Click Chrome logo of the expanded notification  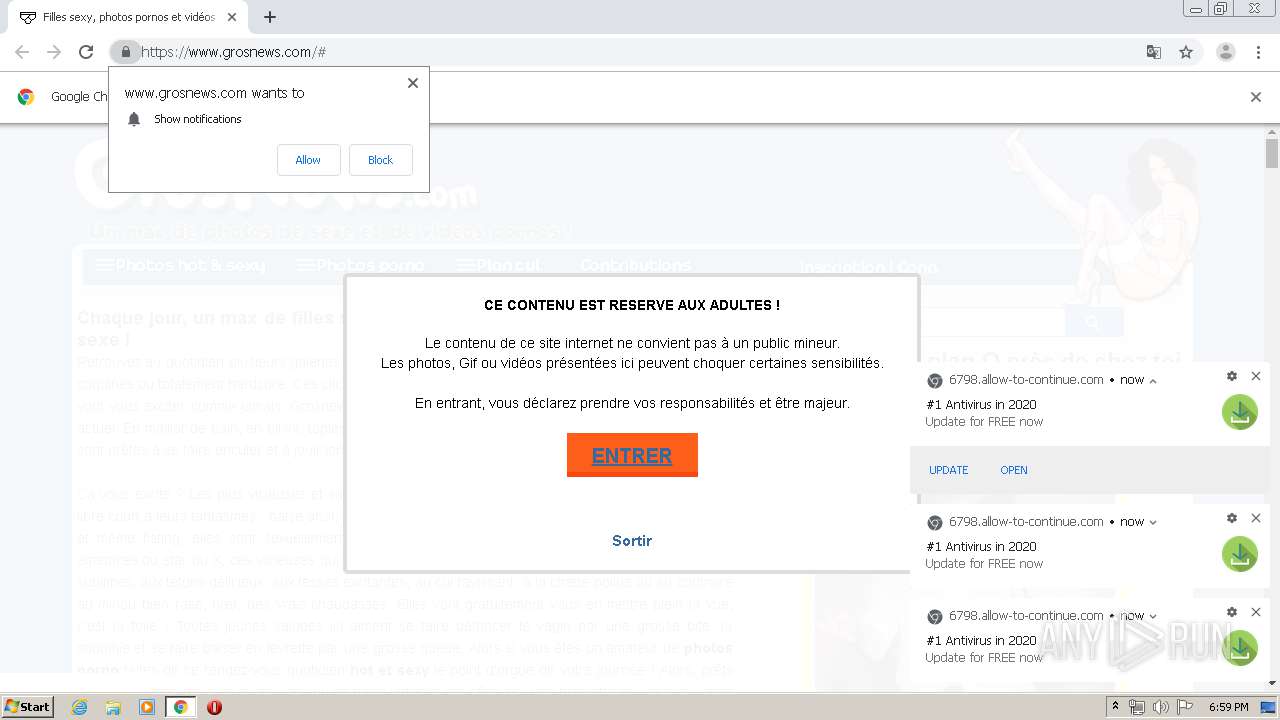click(935, 381)
